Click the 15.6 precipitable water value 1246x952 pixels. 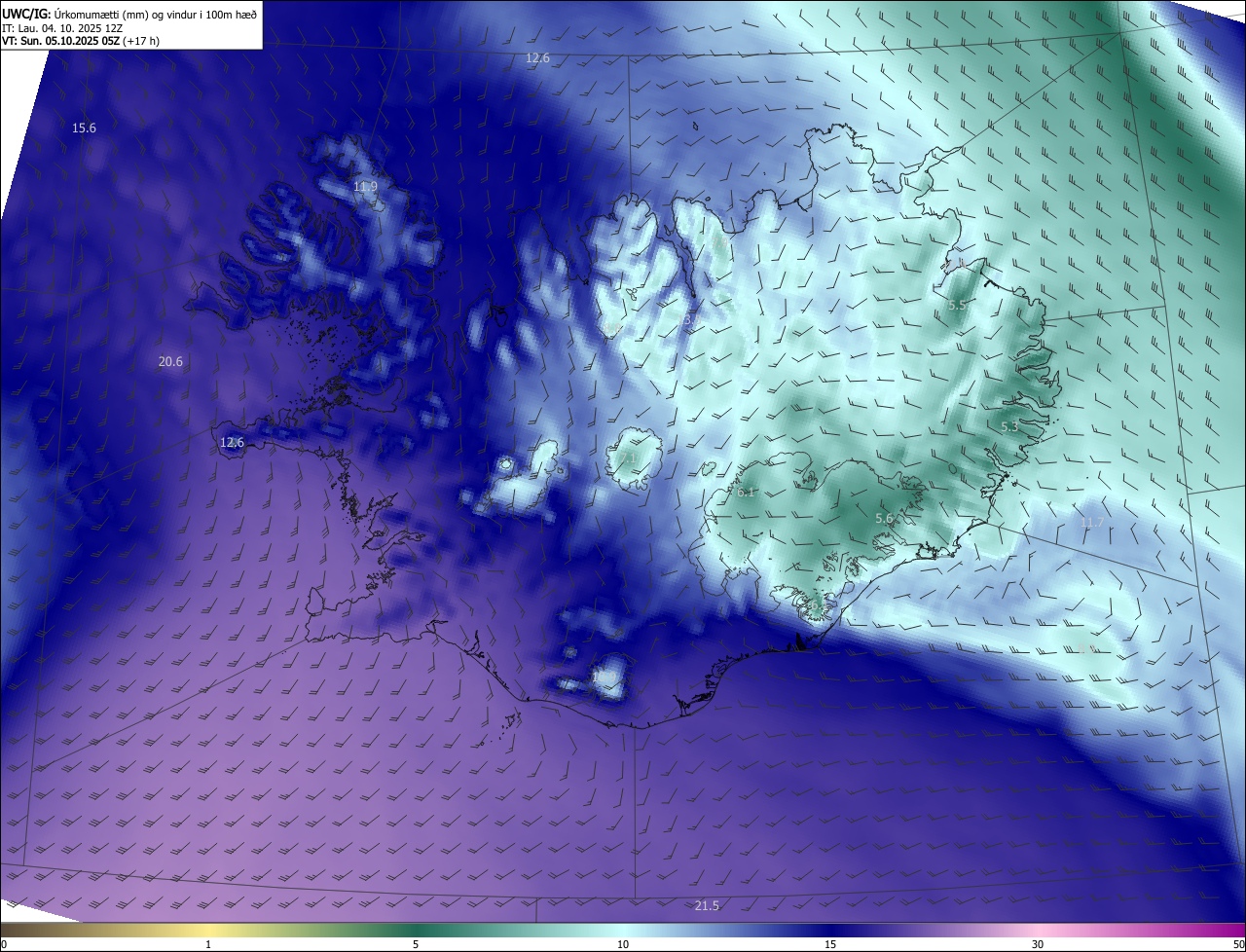(85, 128)
